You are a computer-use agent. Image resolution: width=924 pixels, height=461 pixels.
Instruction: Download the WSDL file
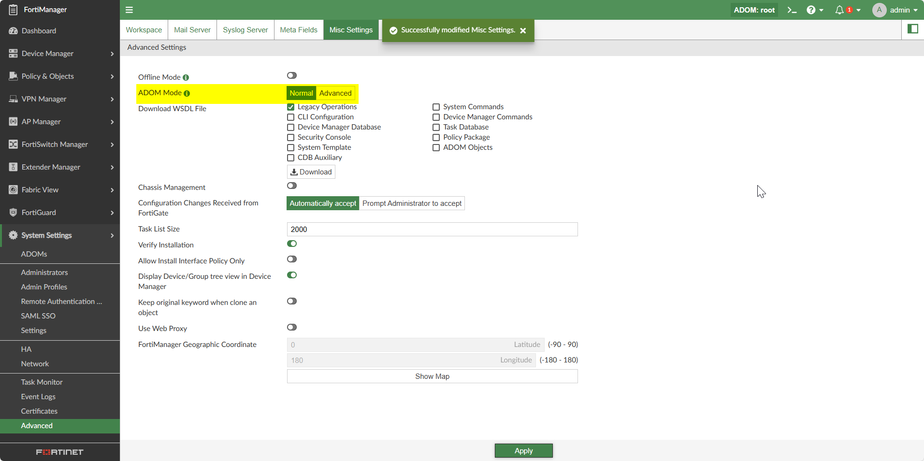[x=311, y=172]
